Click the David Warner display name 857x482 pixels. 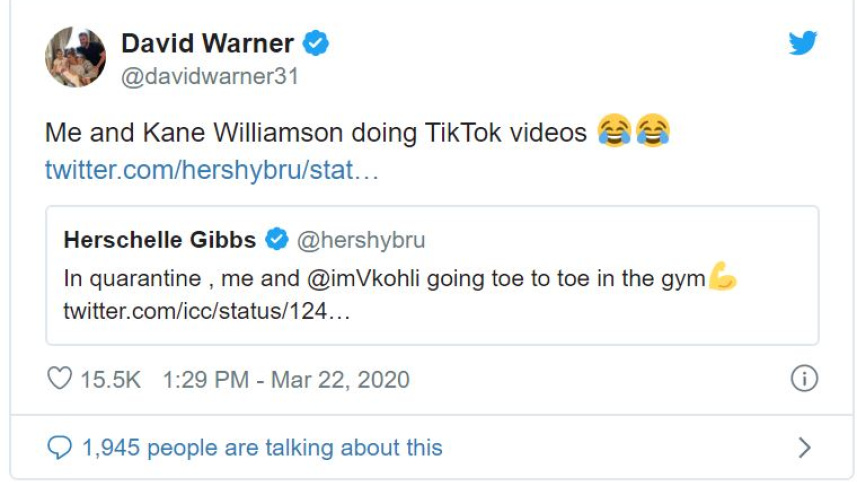(208, 43)
